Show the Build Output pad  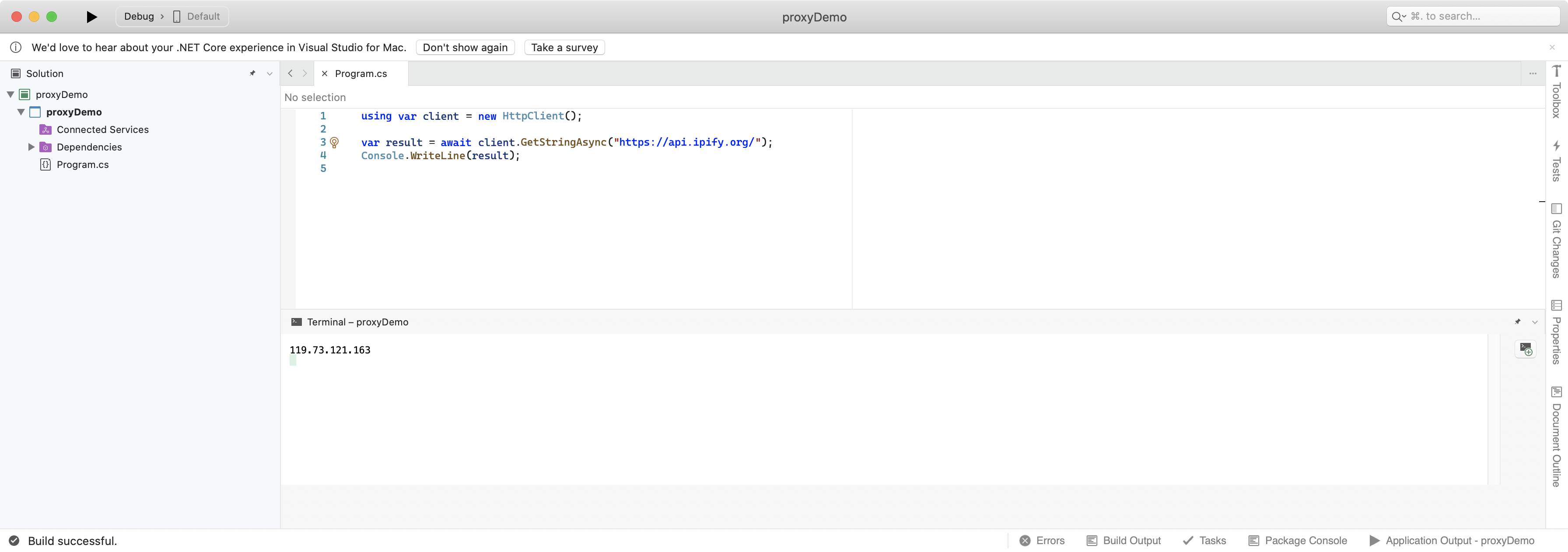pos(1123,541)
